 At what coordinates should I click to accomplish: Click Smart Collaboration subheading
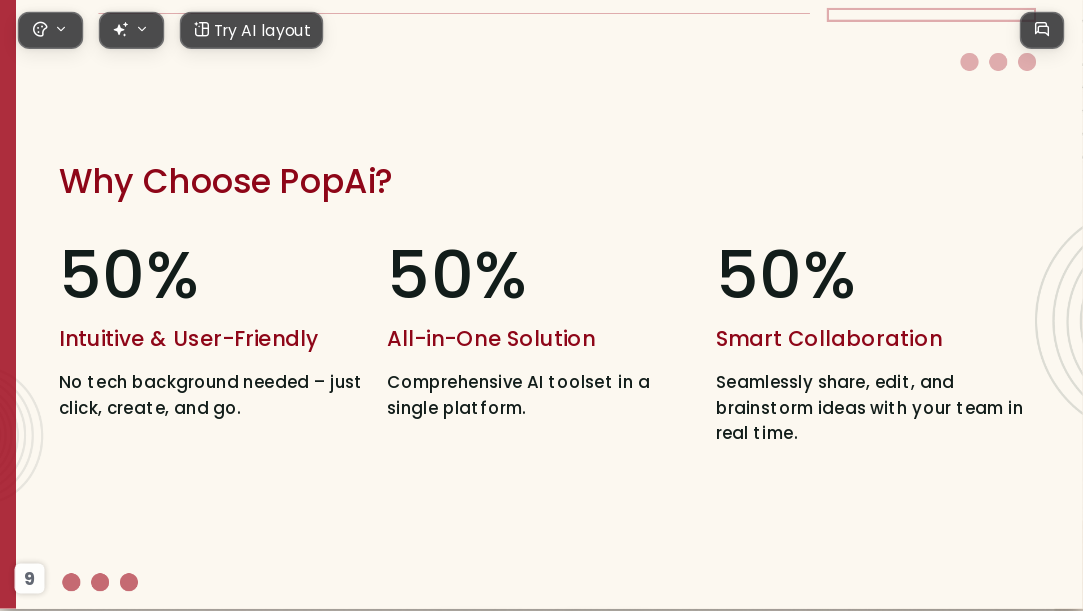point(829,339)
